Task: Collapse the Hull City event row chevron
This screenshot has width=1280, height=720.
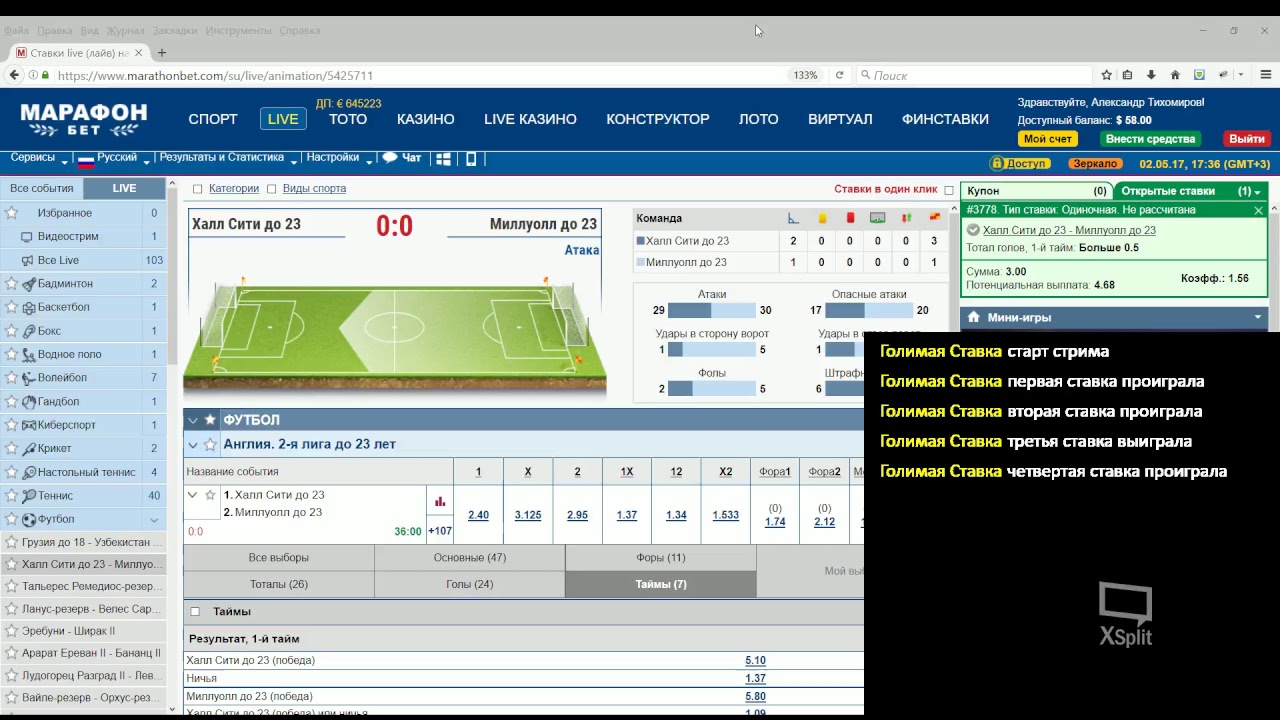Action: [193, 495]
